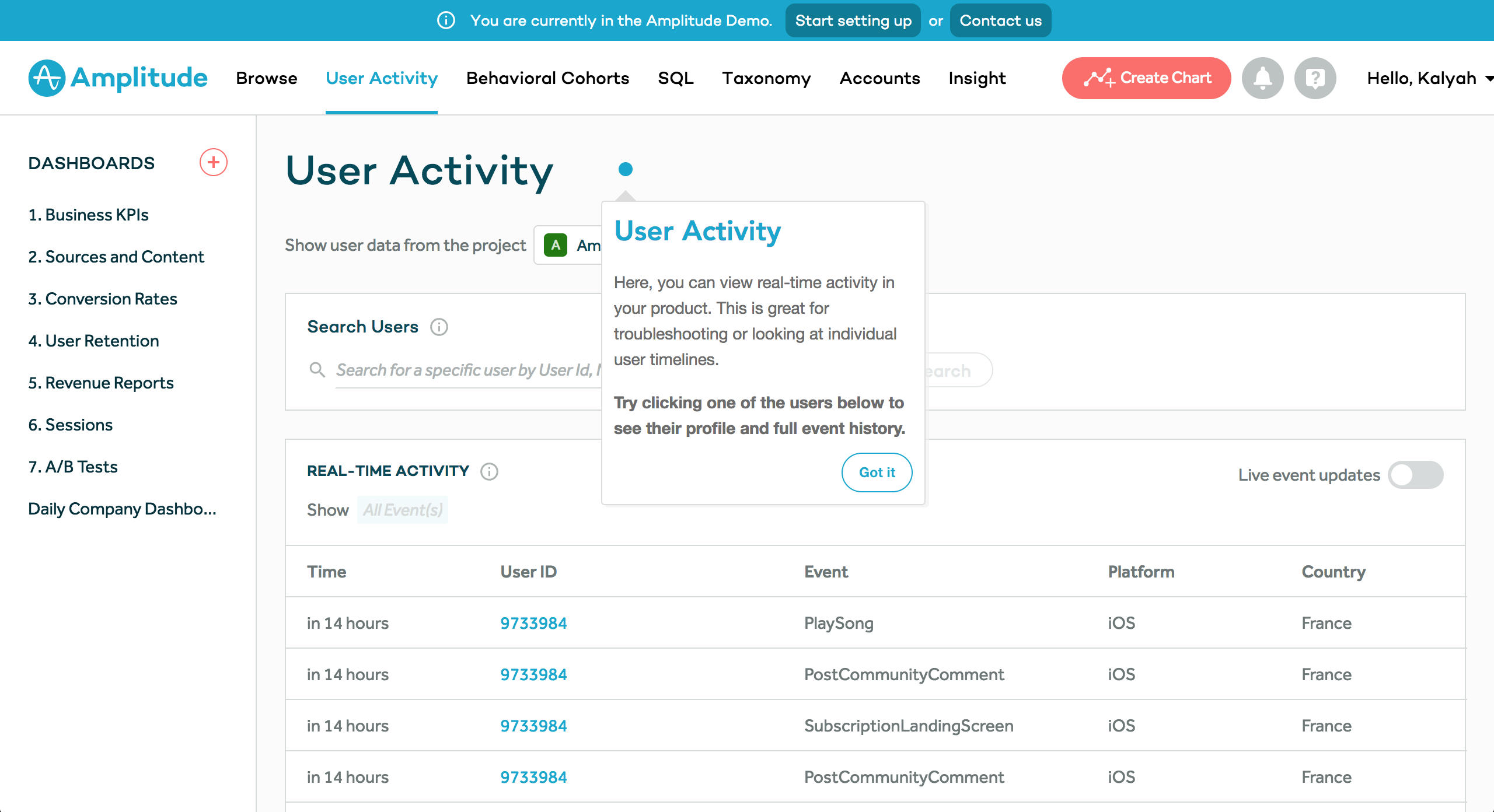Open 2. Sources and Content dashboard
The image size is (1494, 812).
pyautogui.click(x=116, y=257)
